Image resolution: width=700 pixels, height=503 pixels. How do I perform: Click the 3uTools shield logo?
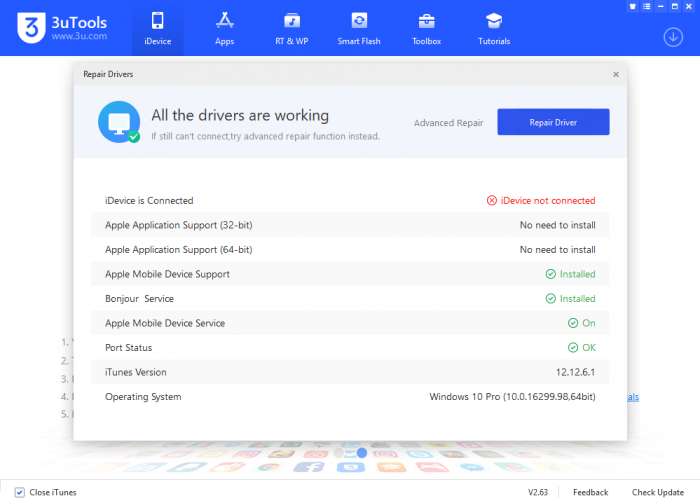31,28
